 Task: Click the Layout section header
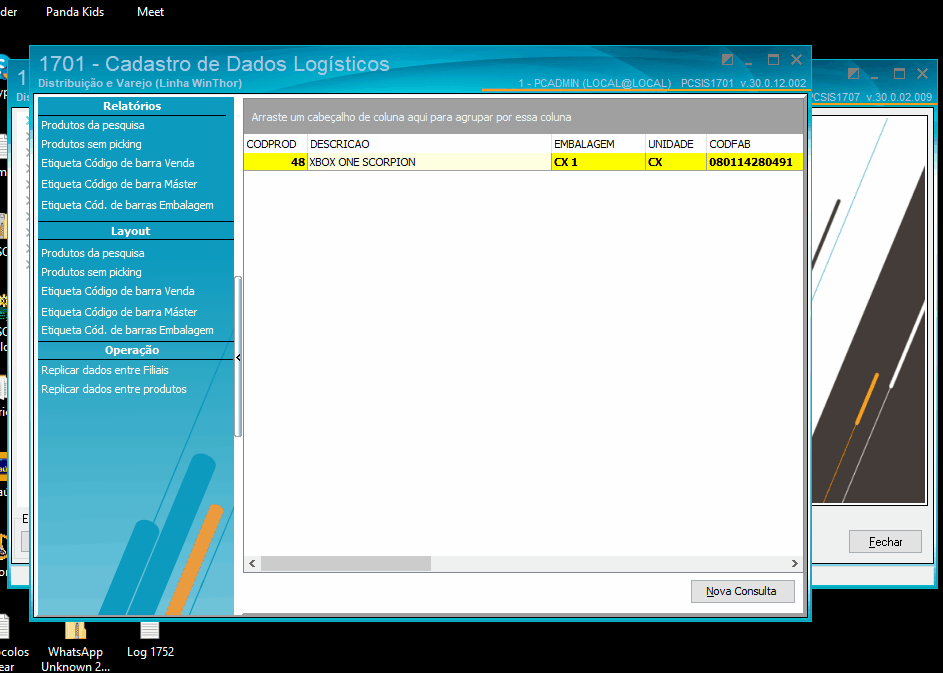pyautogui.click(x=131, y=232)
